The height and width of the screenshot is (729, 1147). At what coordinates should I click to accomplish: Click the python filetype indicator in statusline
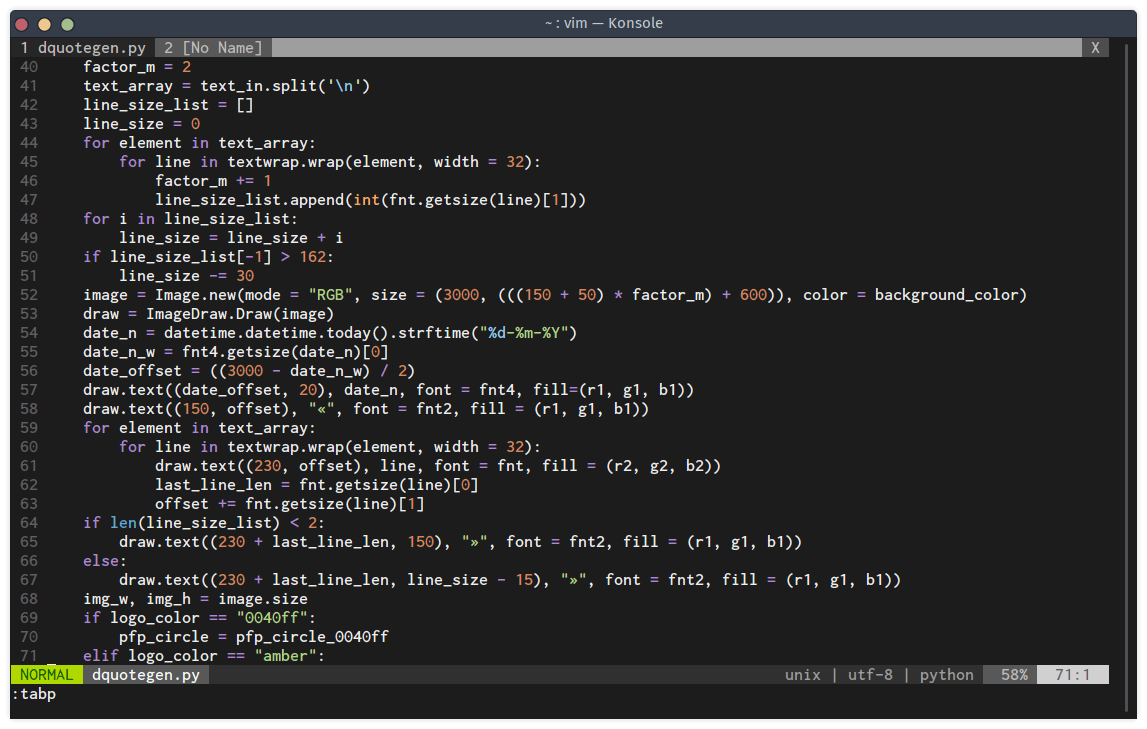pyautogui.click(x=945, y=674)
